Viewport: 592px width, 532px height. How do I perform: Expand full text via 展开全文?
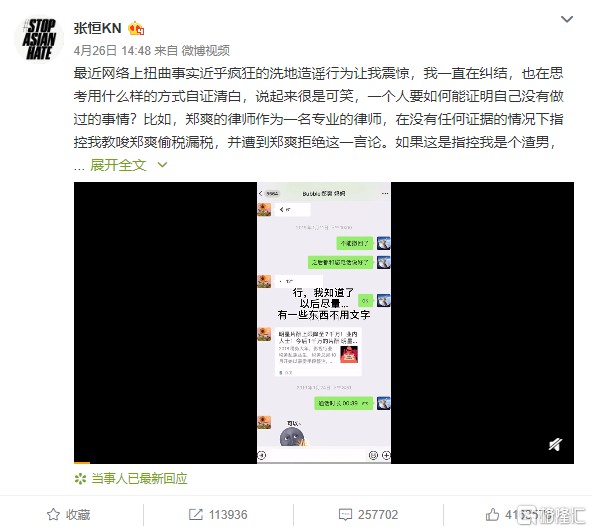118,165
